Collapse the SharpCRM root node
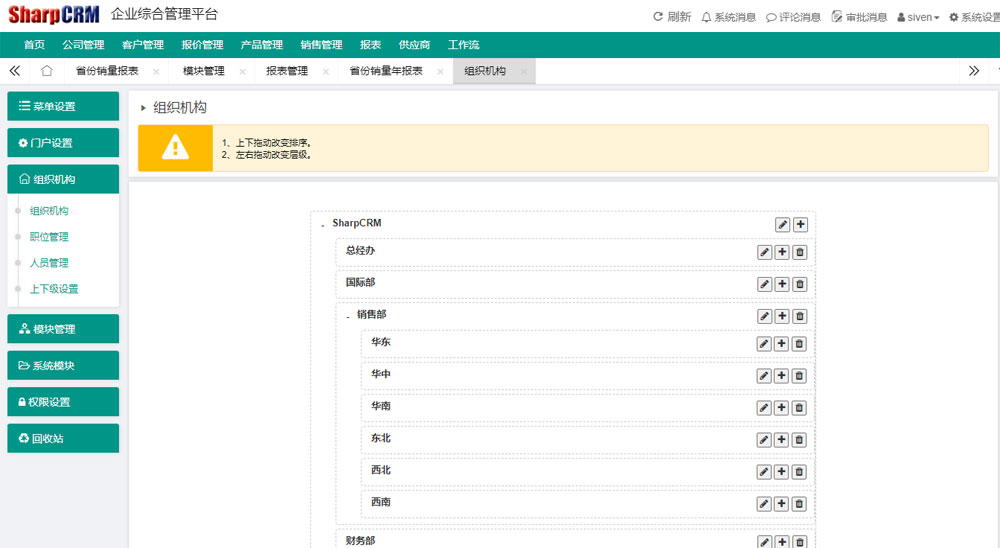The image size is (1000, 548). click(322, 225)
